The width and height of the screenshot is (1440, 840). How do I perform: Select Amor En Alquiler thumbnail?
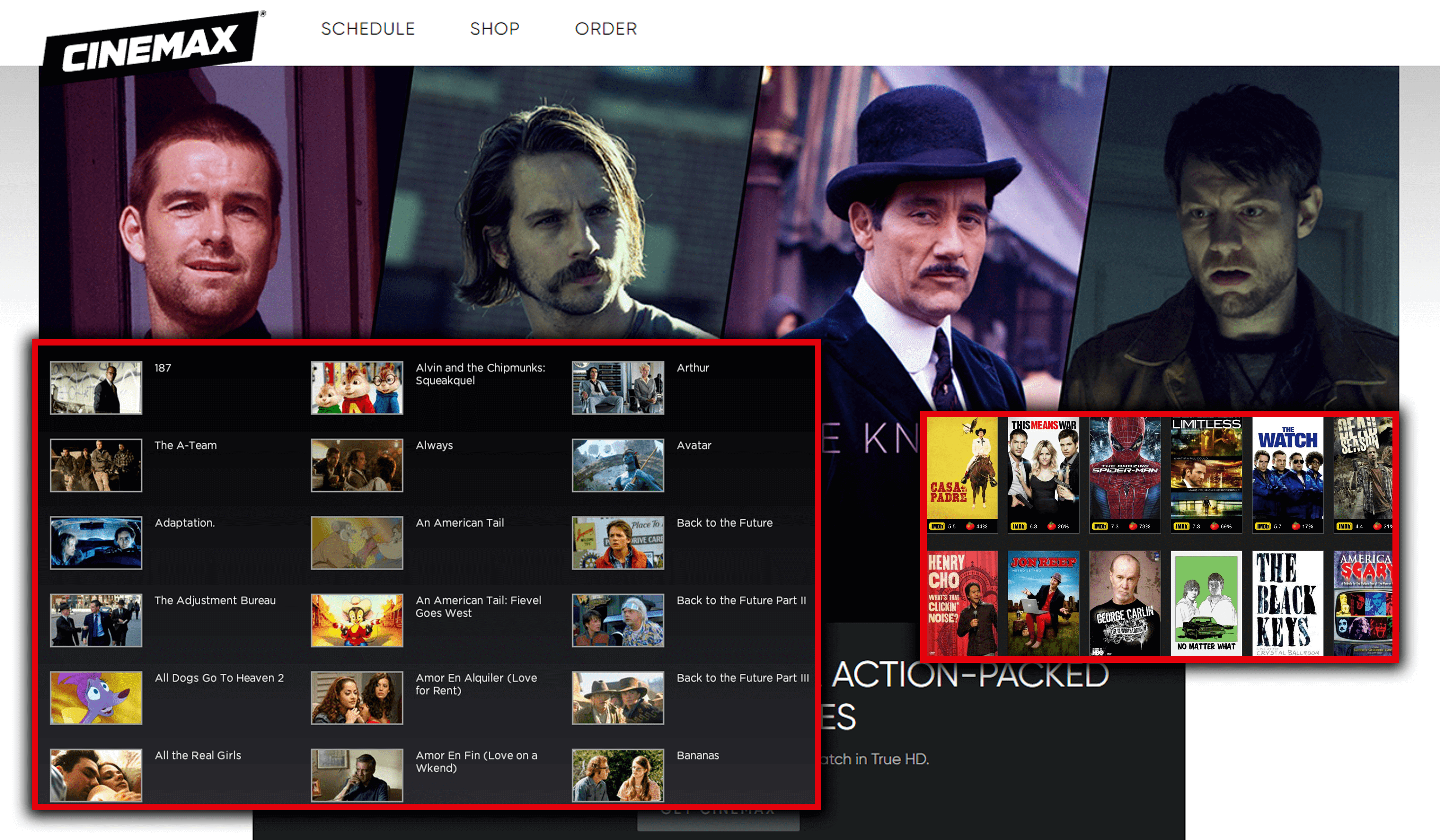point(357,698)
